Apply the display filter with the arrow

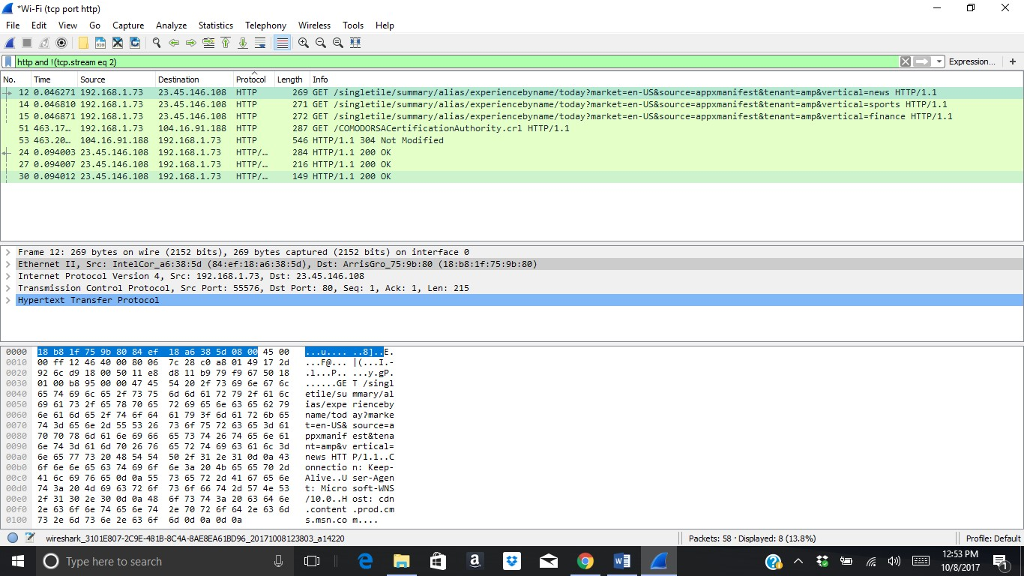pyautogui.click(x=922, y=62)
